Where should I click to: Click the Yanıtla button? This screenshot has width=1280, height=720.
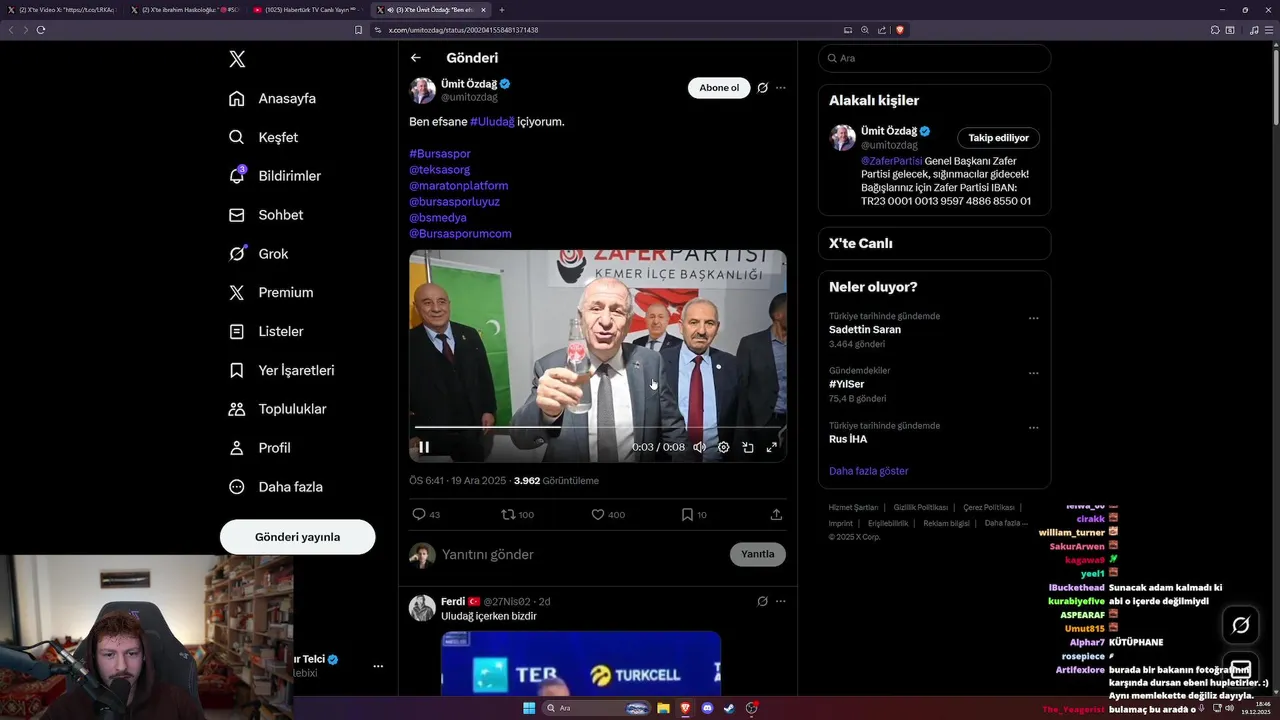click(x=758, y=554)
